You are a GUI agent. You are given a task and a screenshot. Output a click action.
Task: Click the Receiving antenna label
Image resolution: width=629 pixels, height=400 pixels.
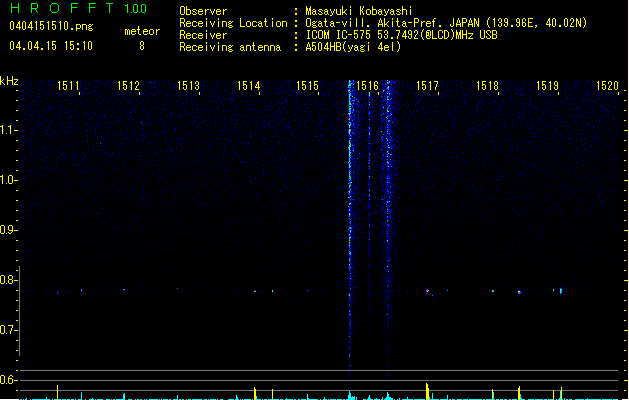click(x=230, y=47)
